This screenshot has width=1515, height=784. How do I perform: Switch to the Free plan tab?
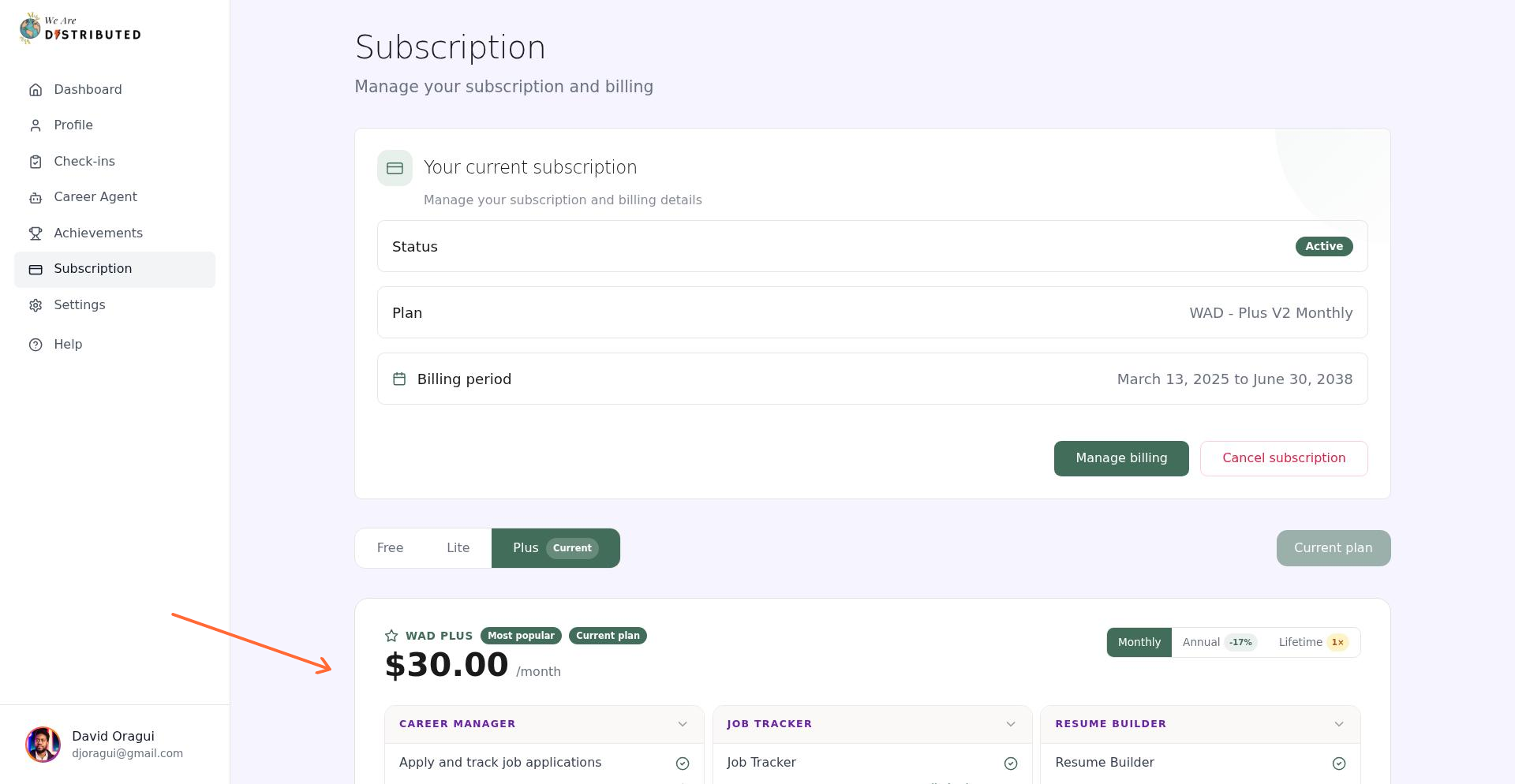click(x=390, y=548)
